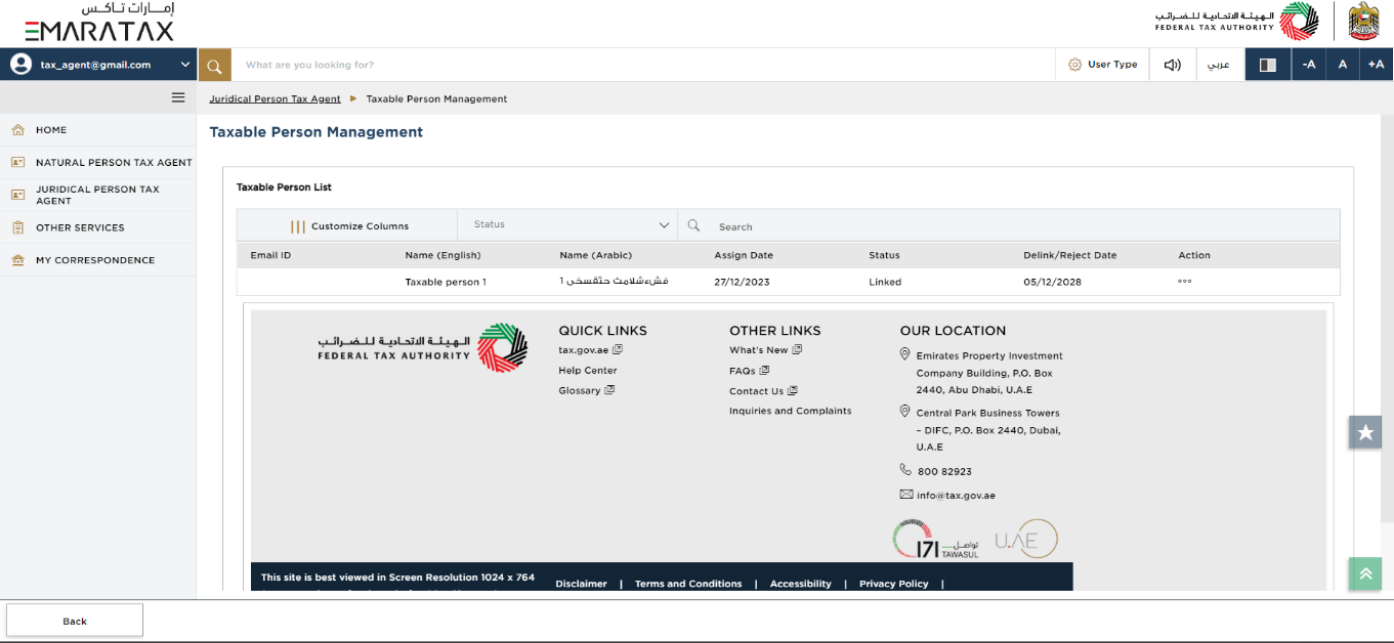Click the Natural Person Tax Agent icon
Viewport: 1394px width, 643px height.
tap(18, 162)
